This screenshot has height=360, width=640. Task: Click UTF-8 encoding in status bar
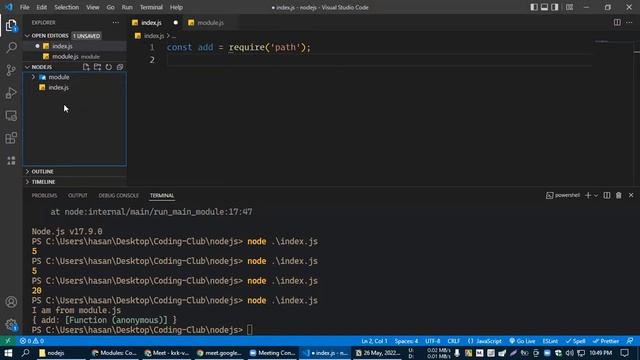(432, 341)
